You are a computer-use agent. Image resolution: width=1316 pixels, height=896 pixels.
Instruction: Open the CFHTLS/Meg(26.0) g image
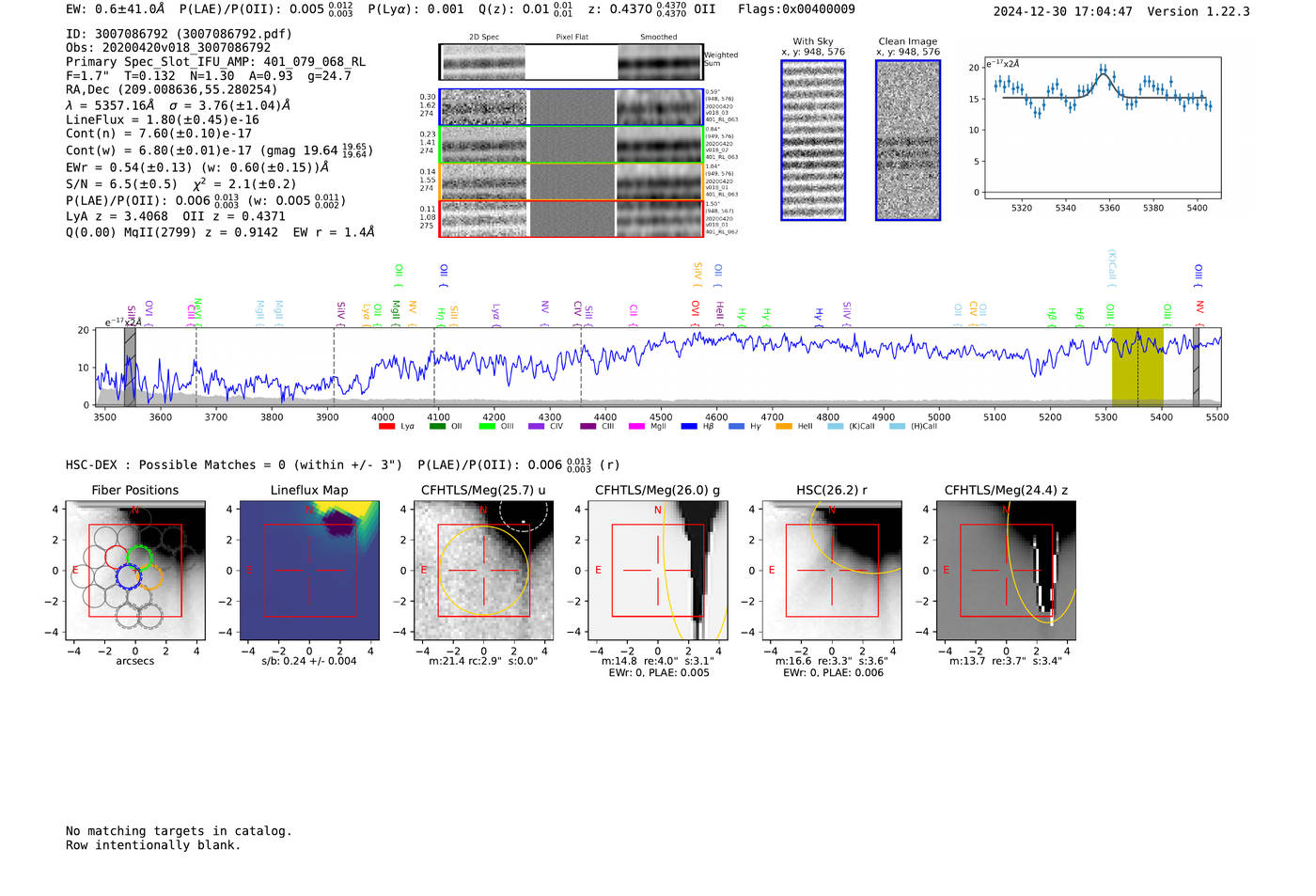click(657, 571)
